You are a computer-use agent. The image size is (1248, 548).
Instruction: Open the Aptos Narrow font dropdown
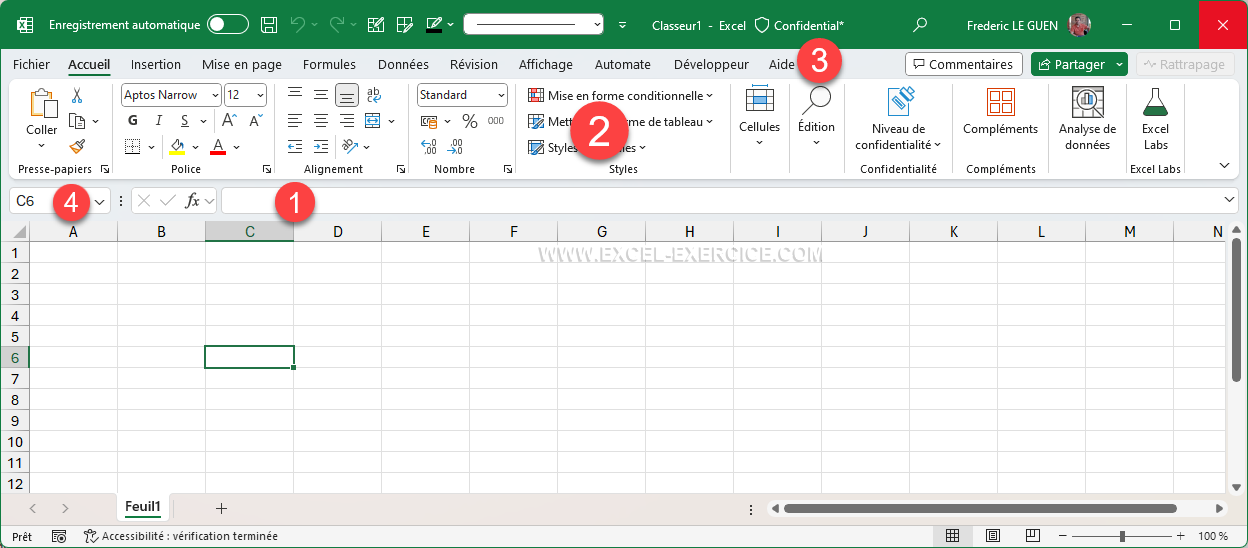click(215, 95)
